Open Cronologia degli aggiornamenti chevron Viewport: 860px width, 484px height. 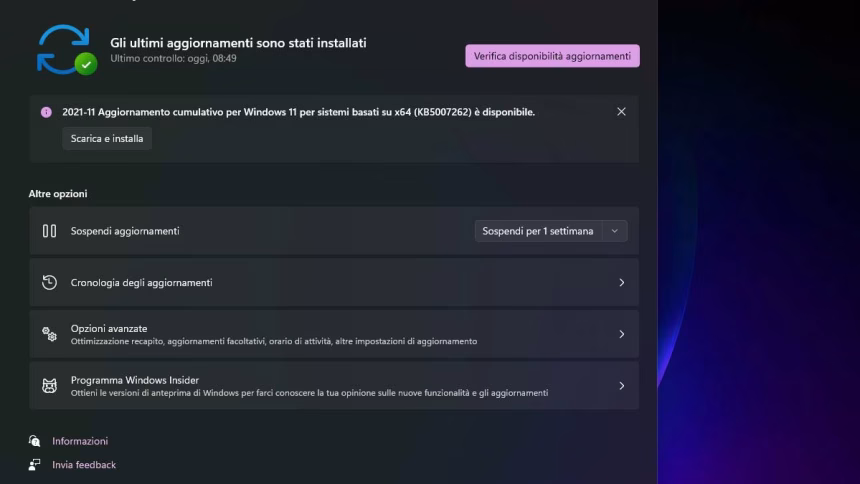(621, 283)
